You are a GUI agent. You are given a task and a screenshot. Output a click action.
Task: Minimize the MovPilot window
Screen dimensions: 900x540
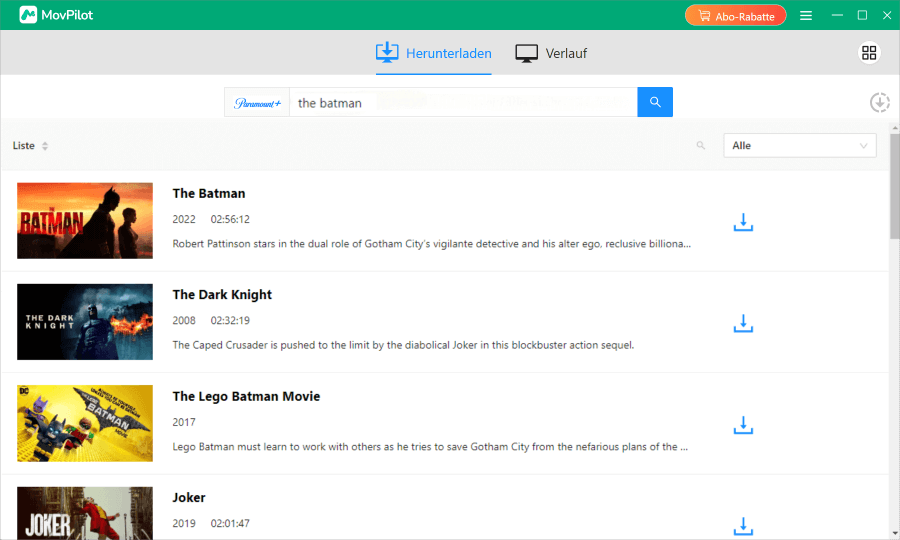tap(837, 15)
